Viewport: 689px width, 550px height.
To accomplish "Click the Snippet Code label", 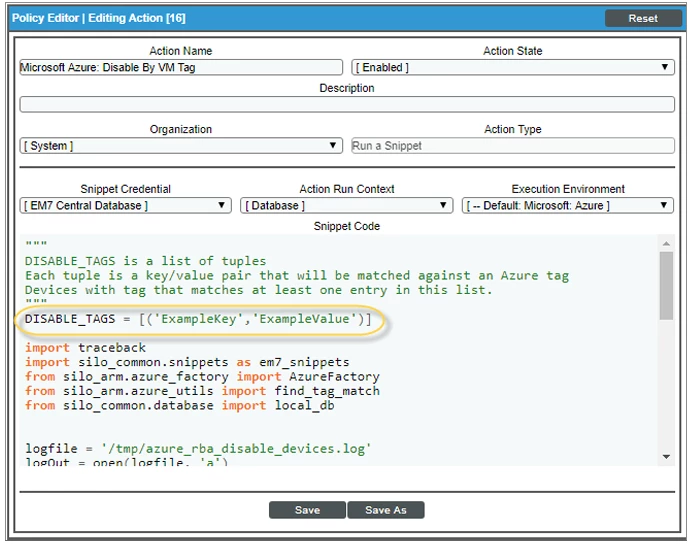I will point(347,226).
